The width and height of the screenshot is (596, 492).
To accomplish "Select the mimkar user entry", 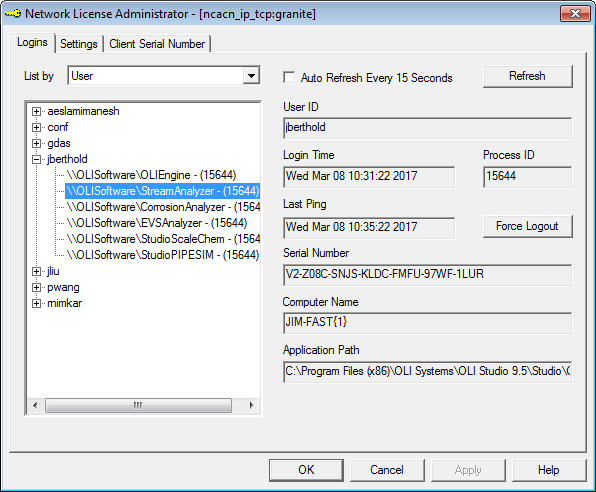I will point(65,303).
